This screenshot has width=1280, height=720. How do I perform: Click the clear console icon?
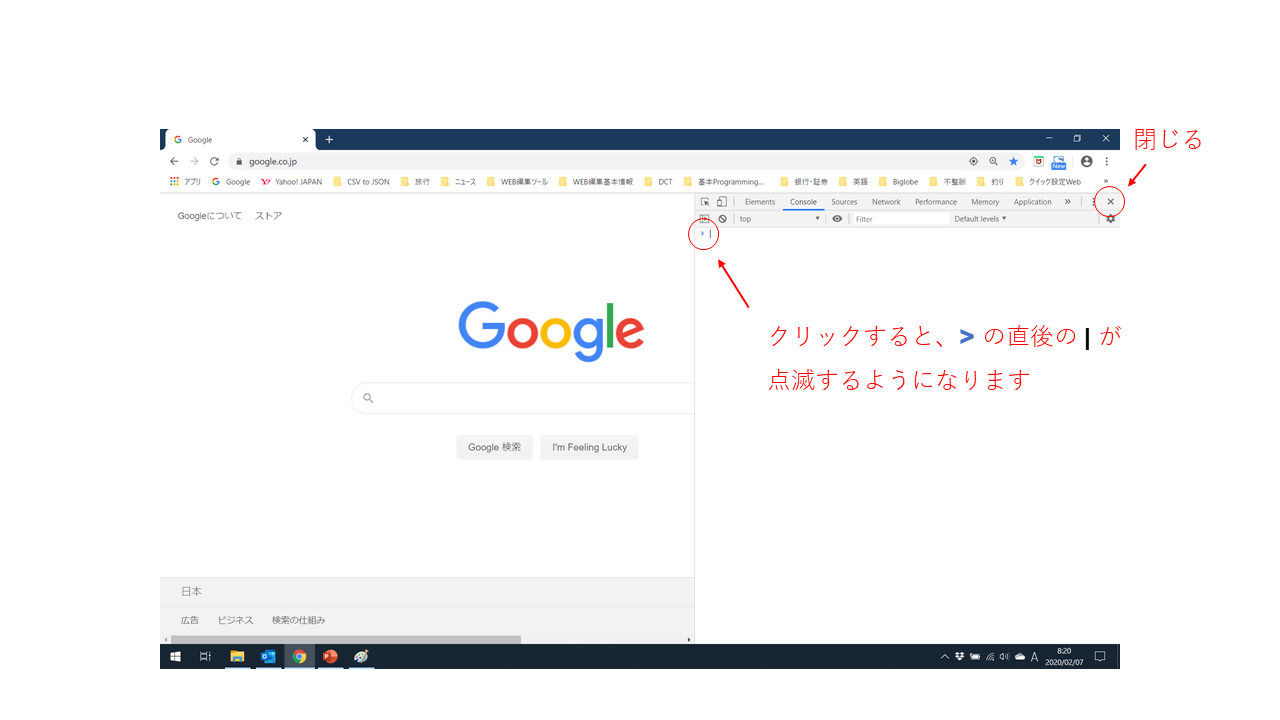[722, 219]
